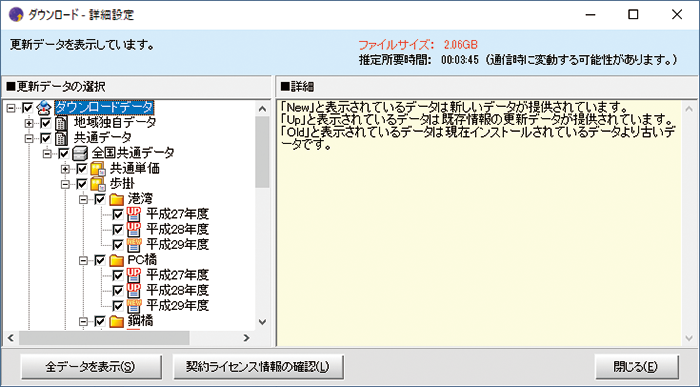Click the 地域独自データ building icon
The image size is (700, 387).
point(61,123)
